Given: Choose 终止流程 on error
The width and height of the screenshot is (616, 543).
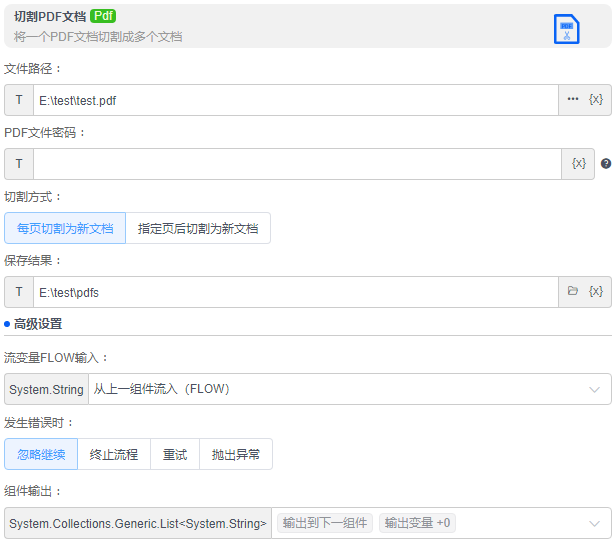Looking at the screenshot, I should [114, 454].
